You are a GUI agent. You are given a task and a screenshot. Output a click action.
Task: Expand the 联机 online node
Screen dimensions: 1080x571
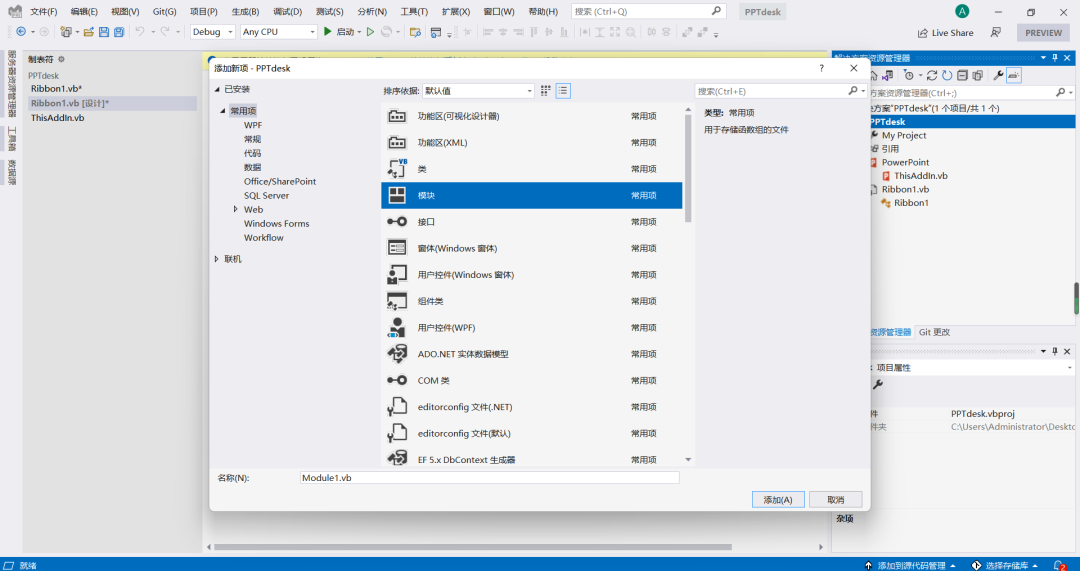(216, 258)
